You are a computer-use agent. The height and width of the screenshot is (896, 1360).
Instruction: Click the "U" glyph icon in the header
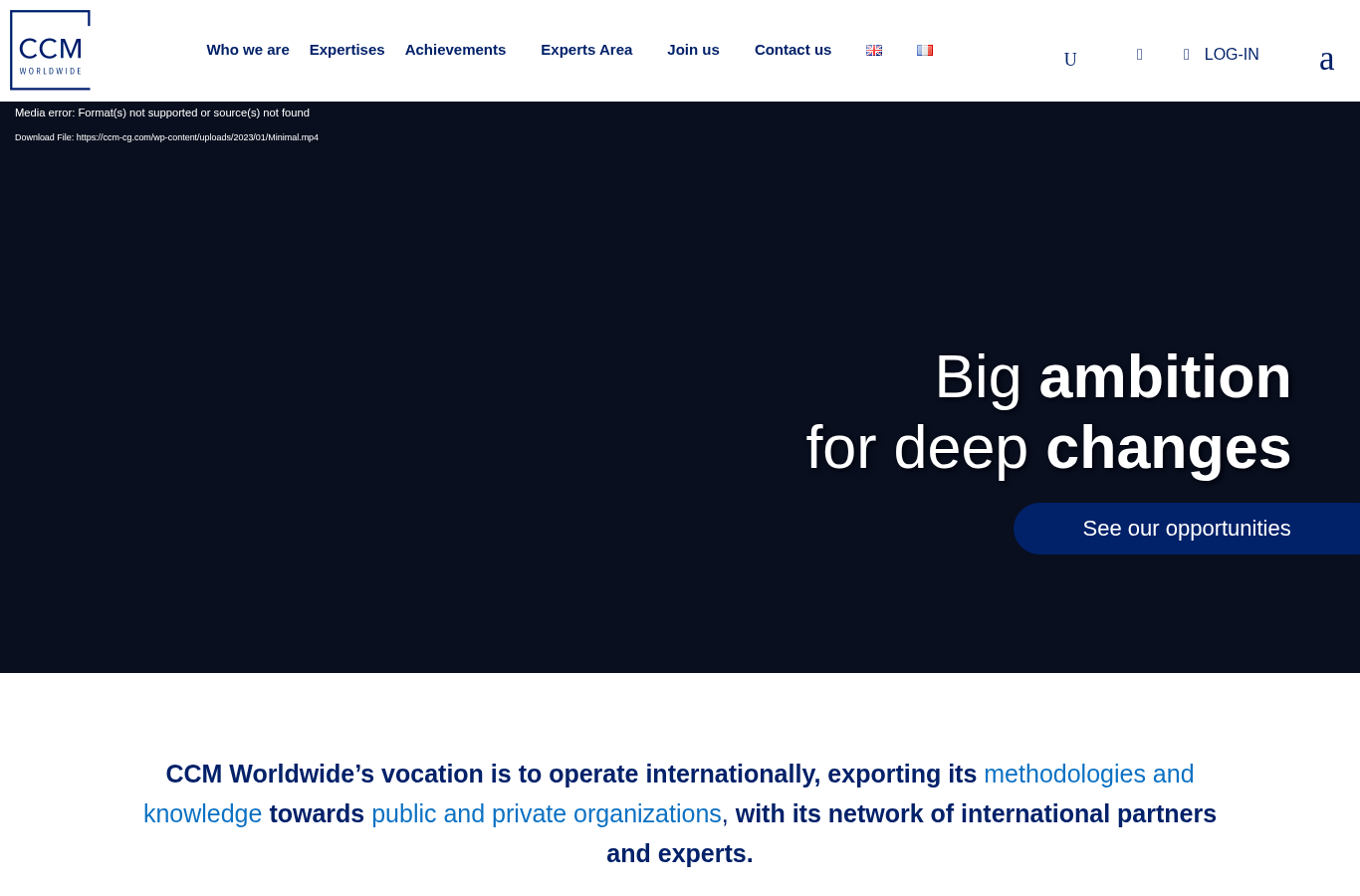(1070, 60)
